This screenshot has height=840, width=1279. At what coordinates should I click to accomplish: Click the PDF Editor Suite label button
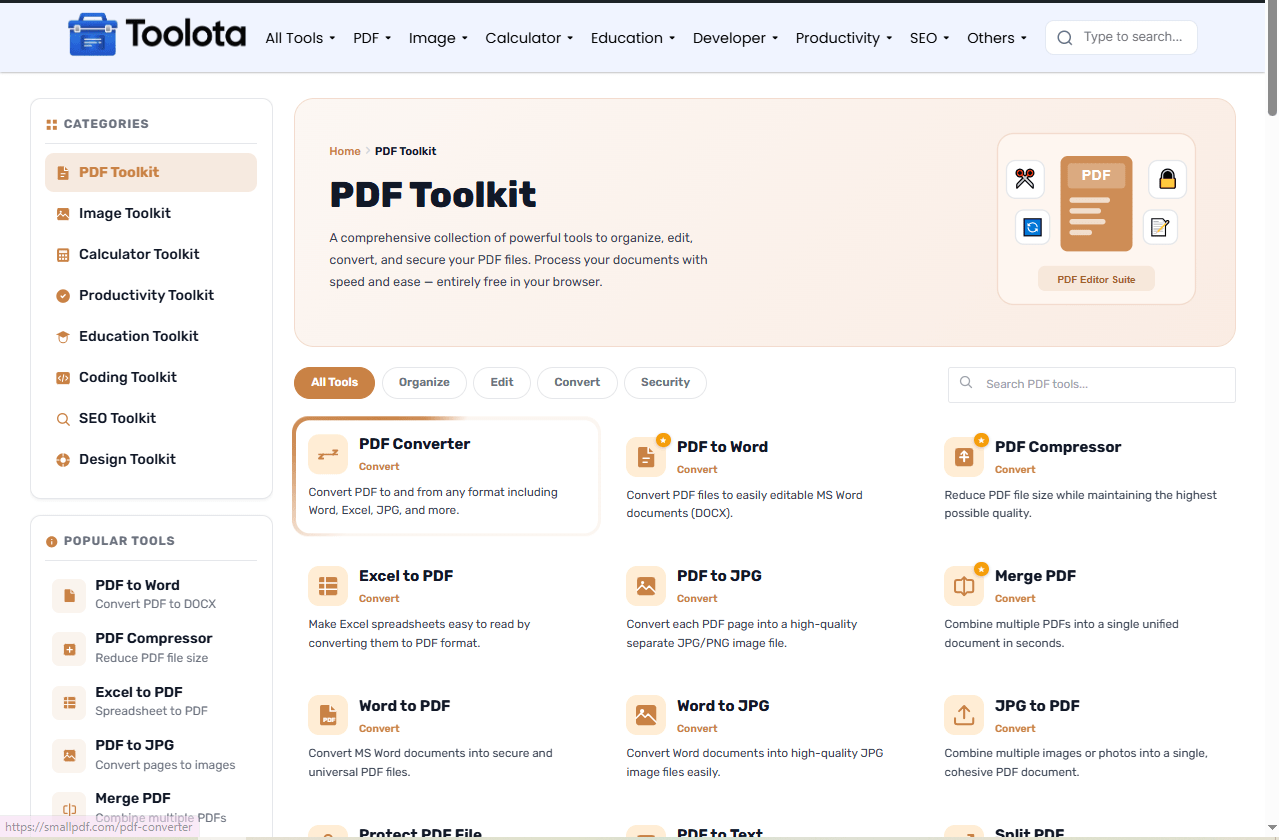[1096, 280]
